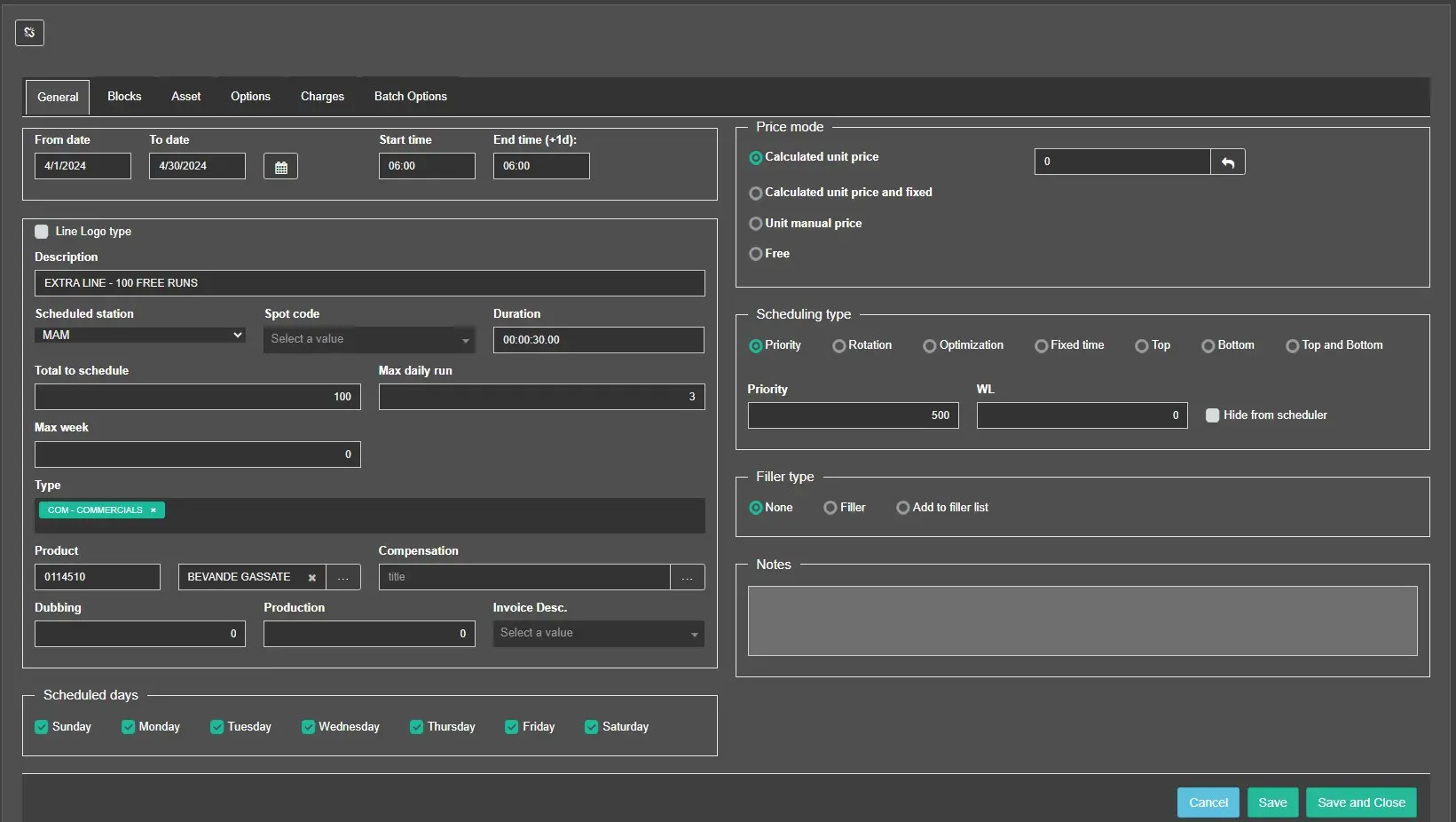Expand the Scheduled station dropdown
This screenshot has width=1456, height=822.
(x=139, y=336)
